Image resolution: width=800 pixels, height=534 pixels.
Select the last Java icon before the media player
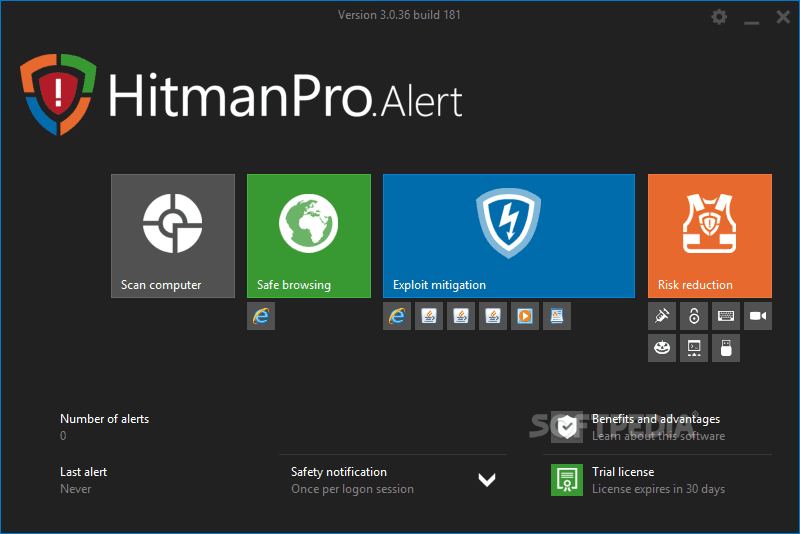pos(493,316)
